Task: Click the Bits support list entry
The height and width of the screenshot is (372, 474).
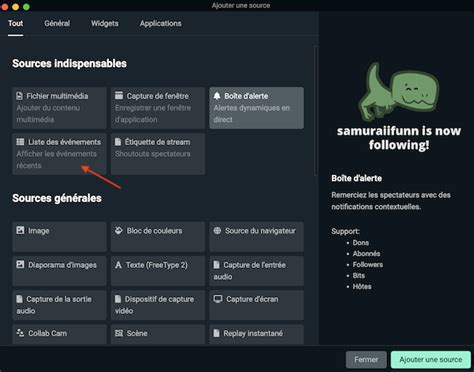Action: point(359,276)
